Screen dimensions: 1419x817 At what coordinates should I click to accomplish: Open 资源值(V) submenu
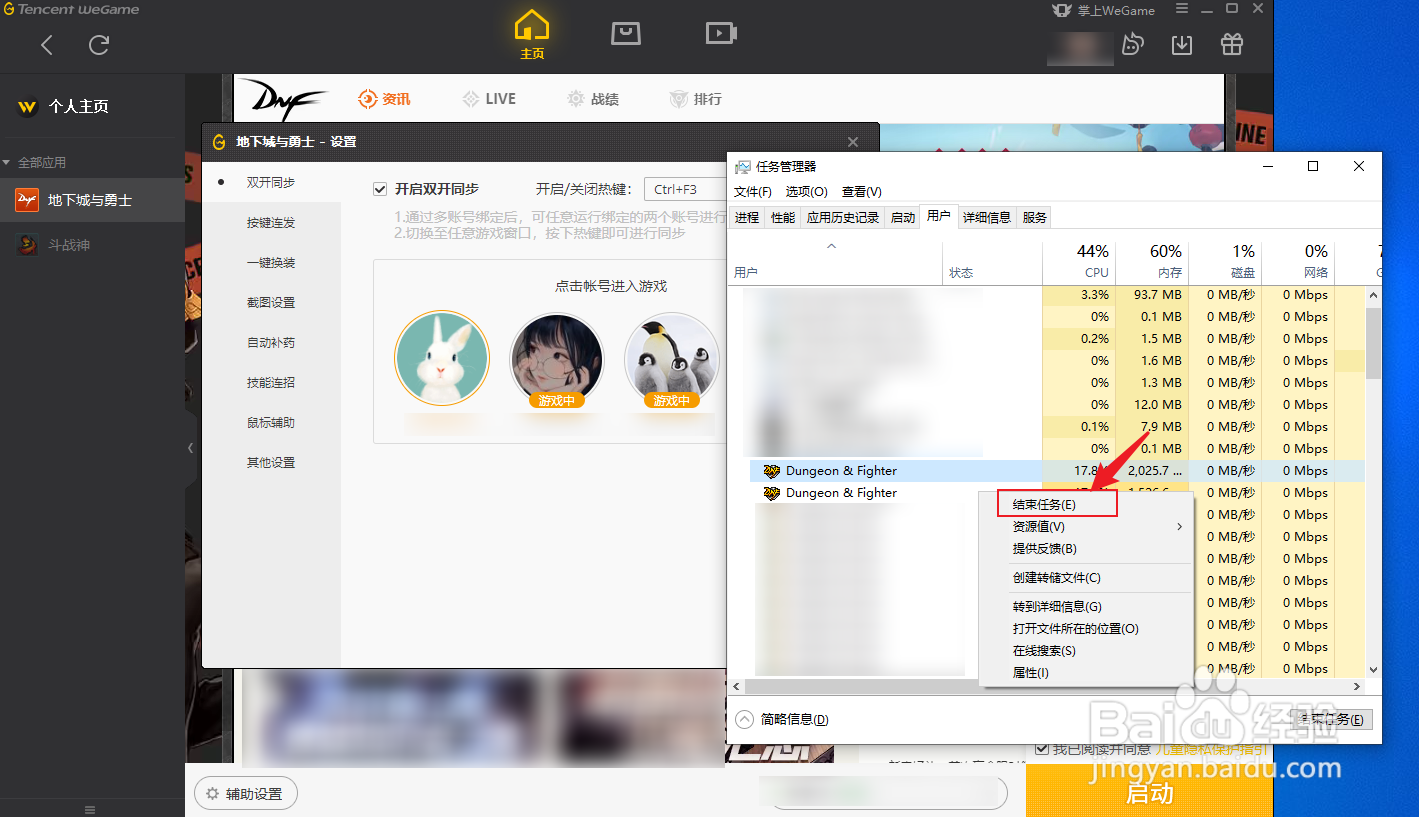1086,527
